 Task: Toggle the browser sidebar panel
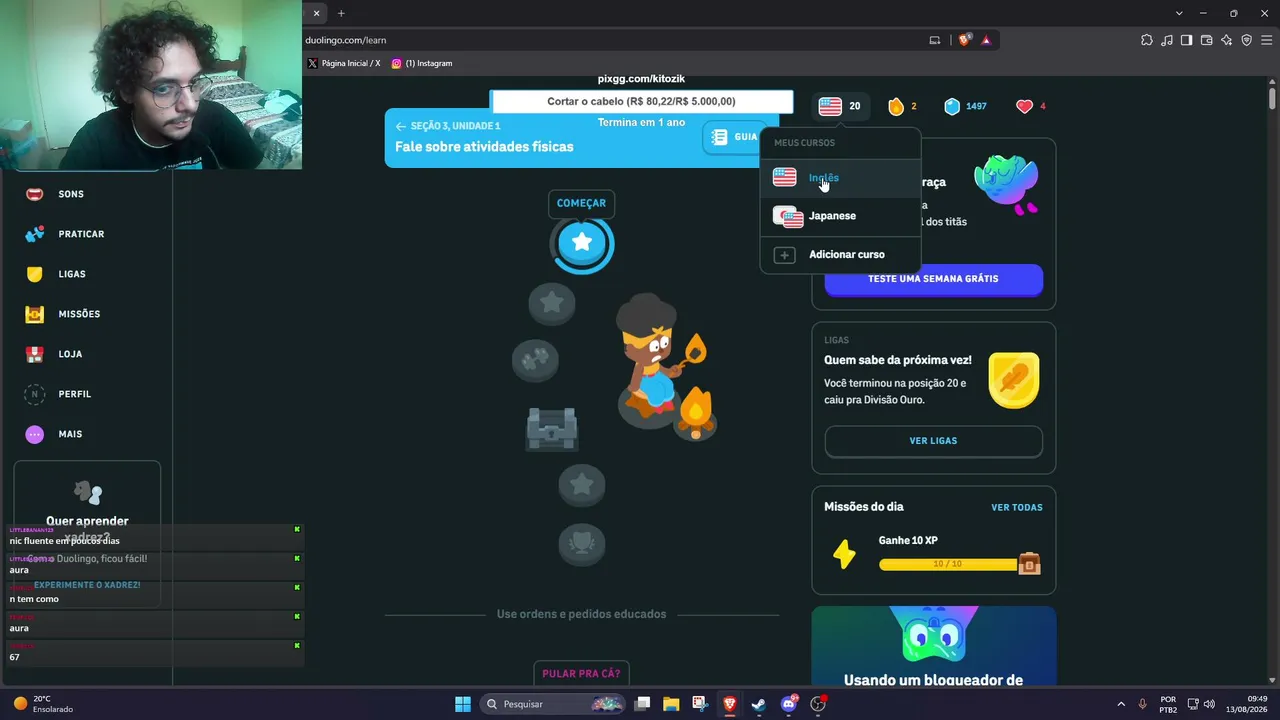[1186, 40]
